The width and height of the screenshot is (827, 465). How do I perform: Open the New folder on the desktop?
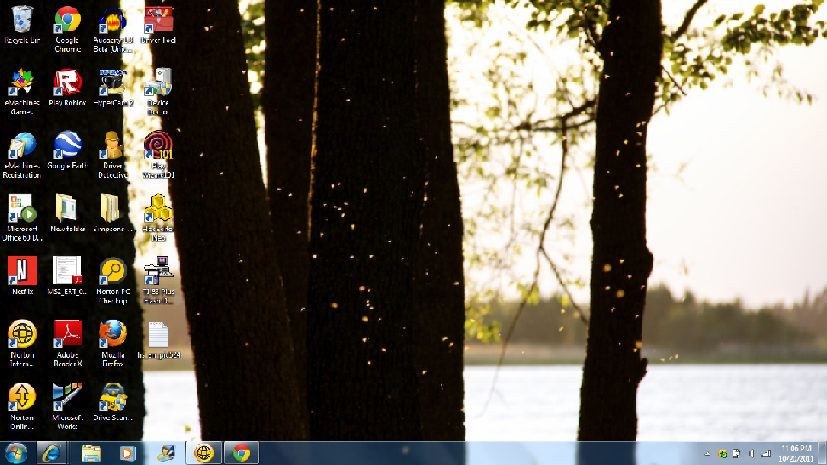point(67,208)
